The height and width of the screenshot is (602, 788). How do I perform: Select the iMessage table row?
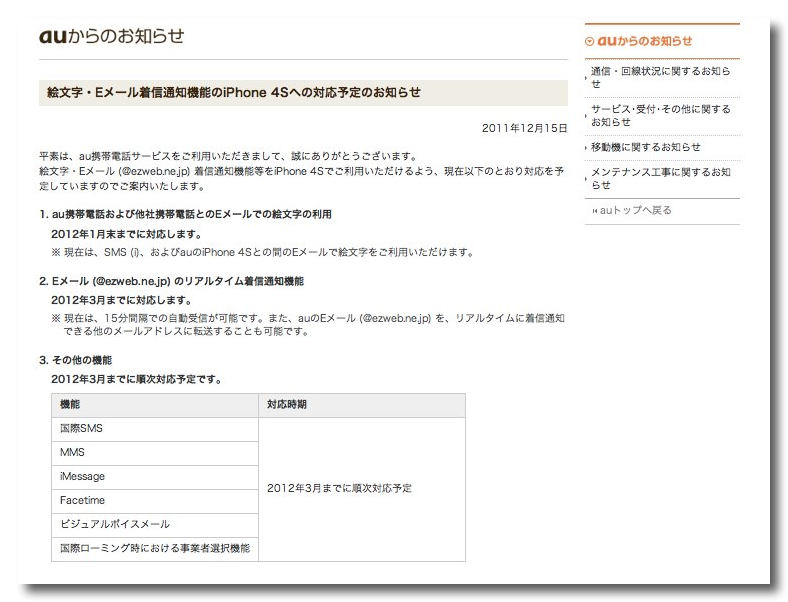click(155, 477)
